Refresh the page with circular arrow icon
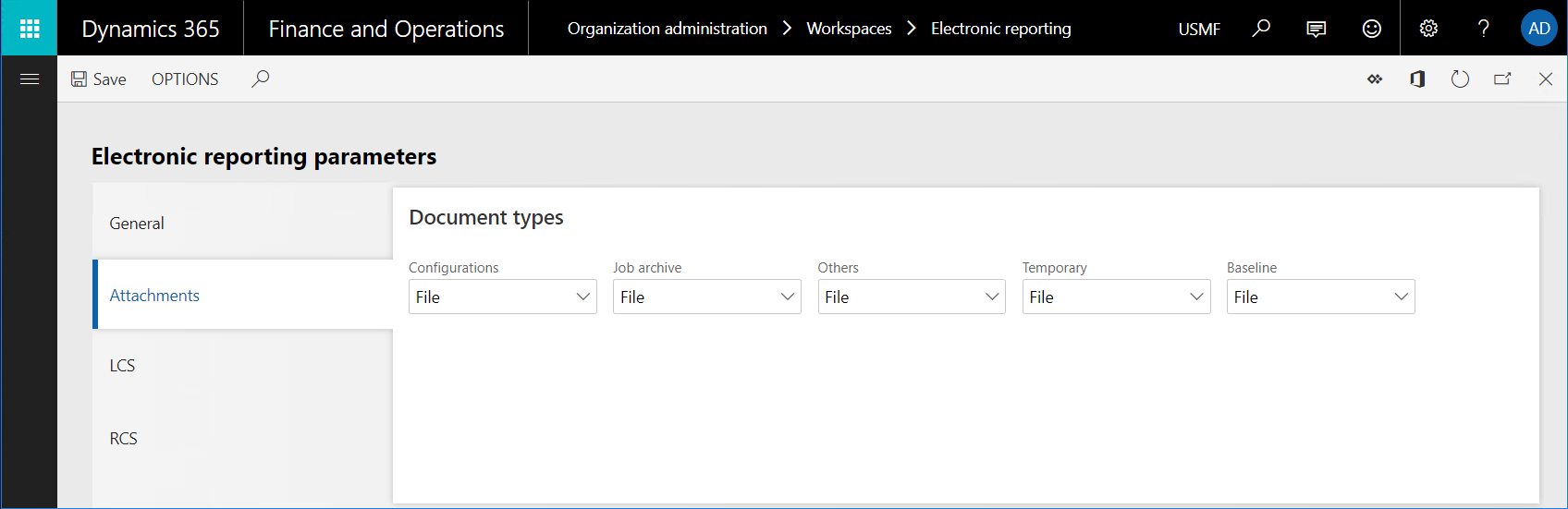 coord(1460,79)
